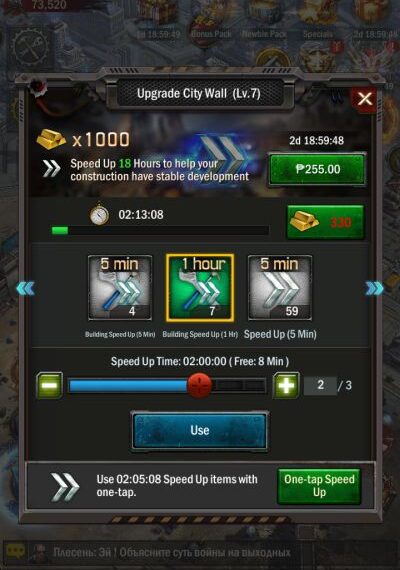Image resolution: width=400 pixels, height=570 pixels.
Task: Tap the gold bars x1000 icon
Action: 51,139
